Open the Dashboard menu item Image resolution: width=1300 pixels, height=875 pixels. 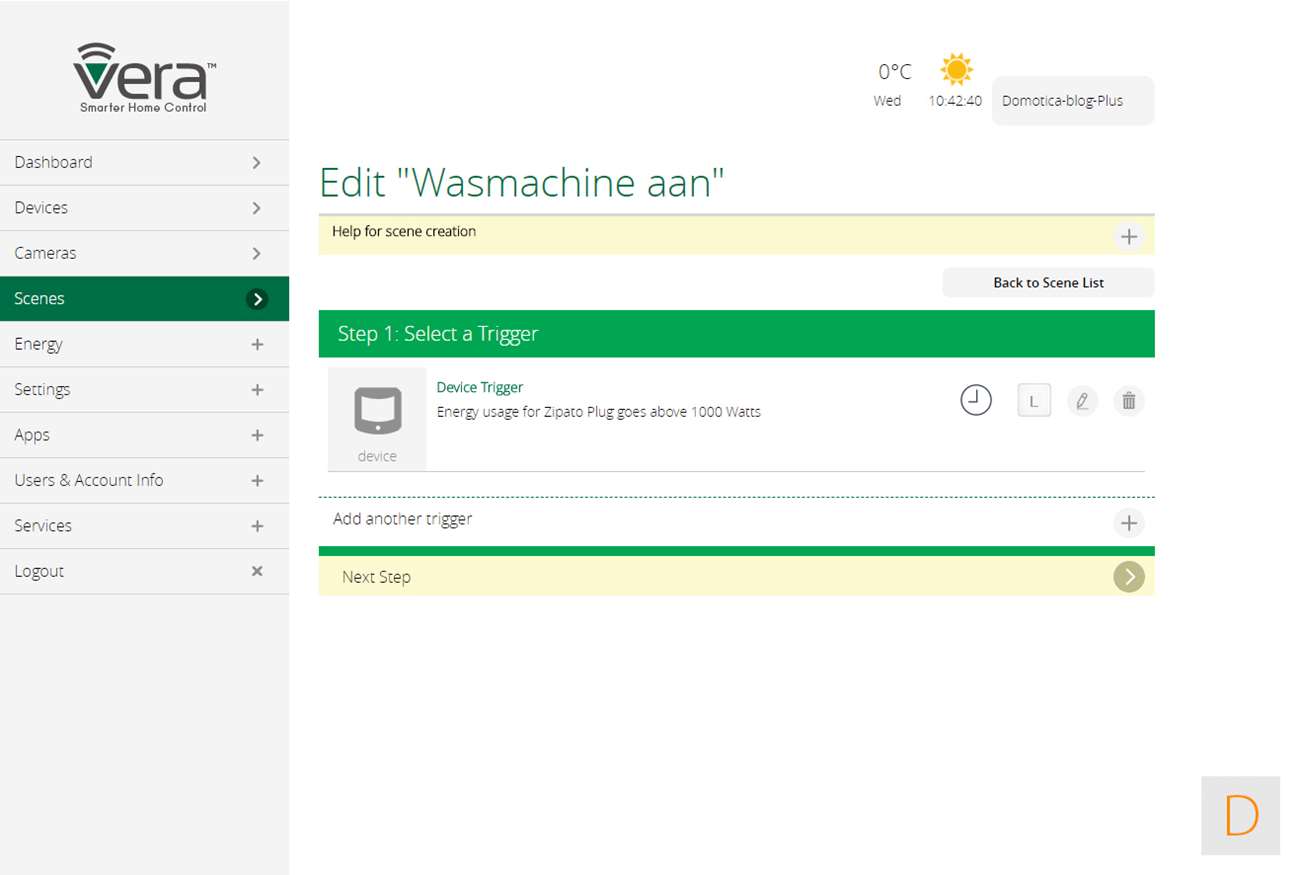[144, 162]
